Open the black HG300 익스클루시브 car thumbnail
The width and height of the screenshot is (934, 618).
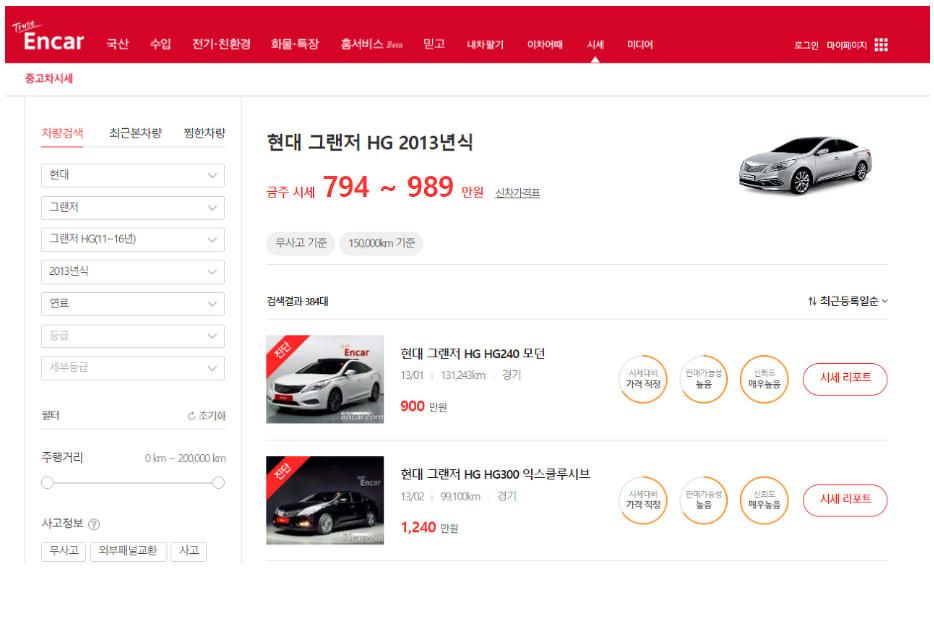coord(325,501)
